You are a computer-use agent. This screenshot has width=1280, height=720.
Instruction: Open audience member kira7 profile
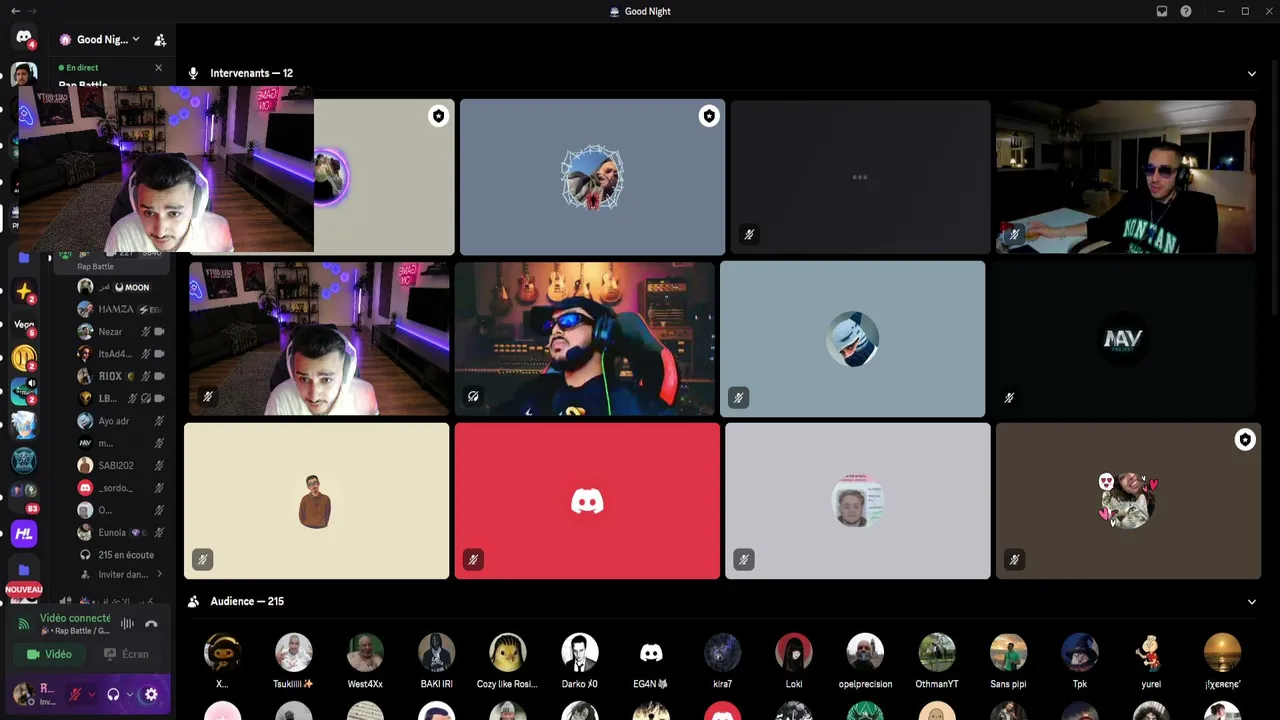(722, 661)
